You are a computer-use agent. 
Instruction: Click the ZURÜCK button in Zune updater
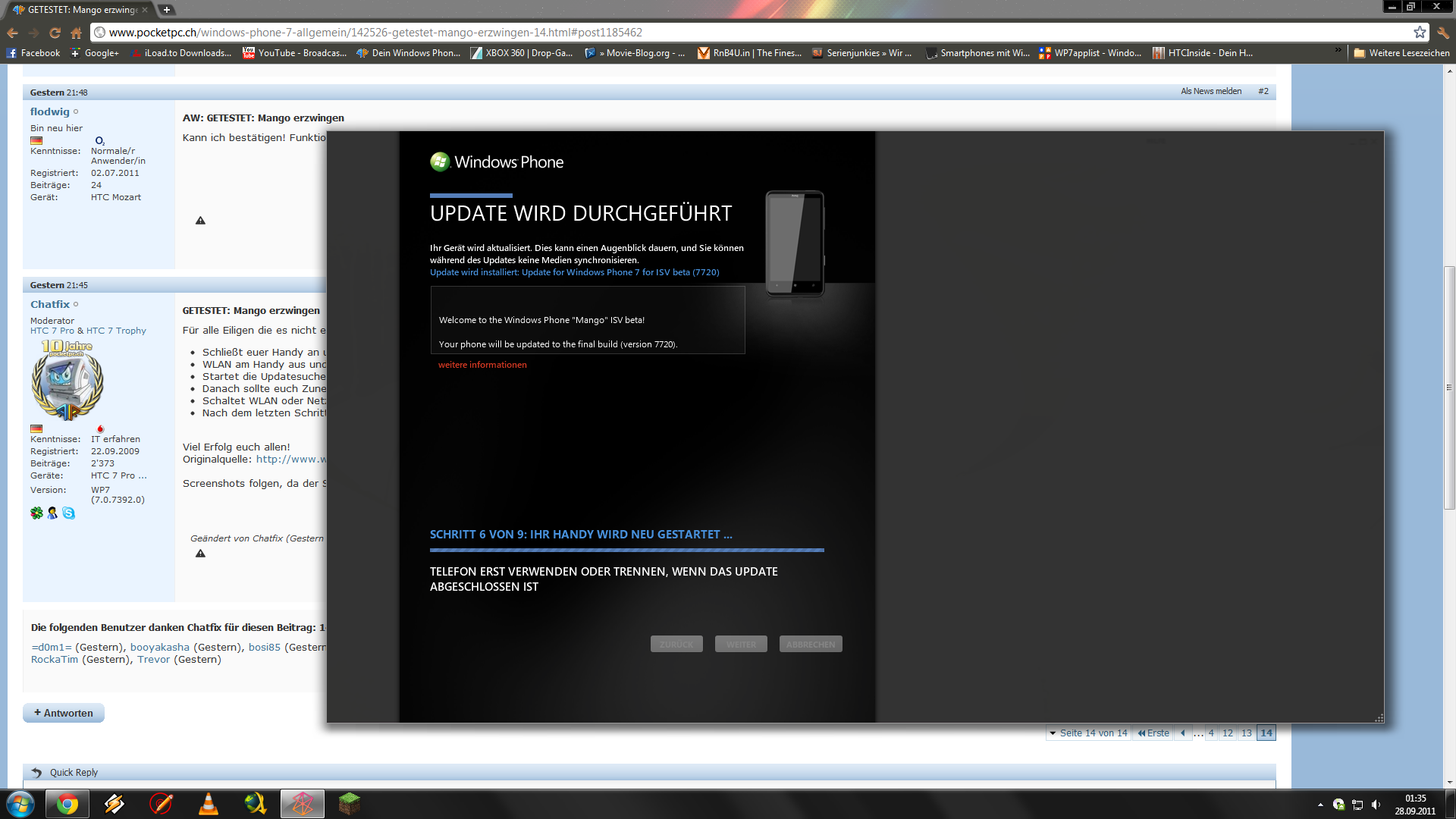tap(676, 644)
